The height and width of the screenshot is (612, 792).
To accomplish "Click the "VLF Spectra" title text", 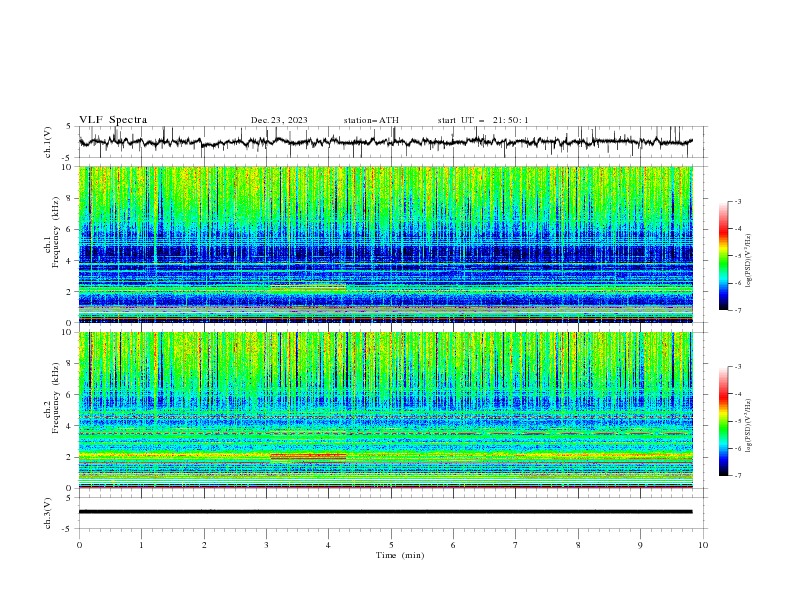I will [113, 120].
